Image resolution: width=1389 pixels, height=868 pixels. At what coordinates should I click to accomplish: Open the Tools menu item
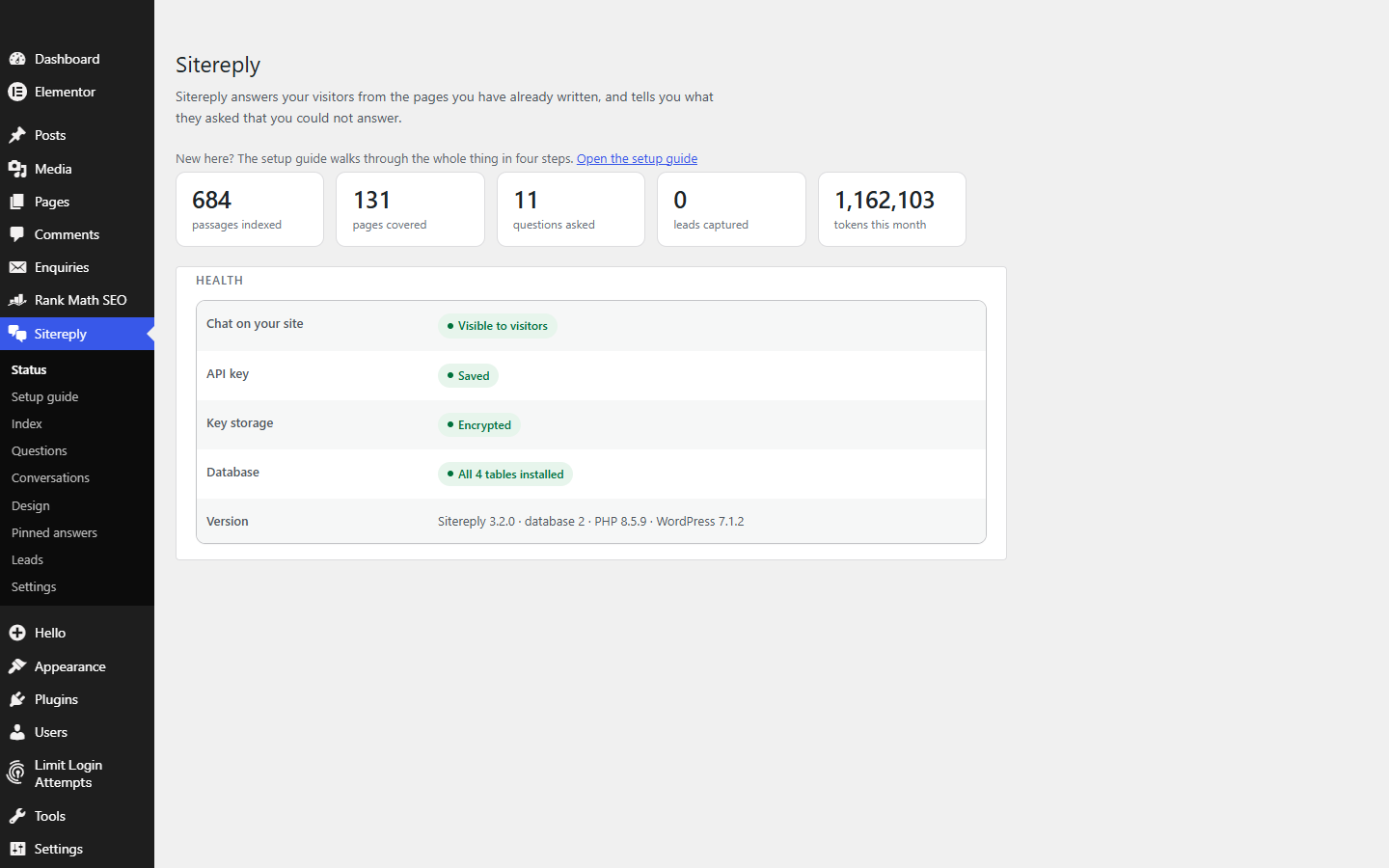click(x=77, y=816)
